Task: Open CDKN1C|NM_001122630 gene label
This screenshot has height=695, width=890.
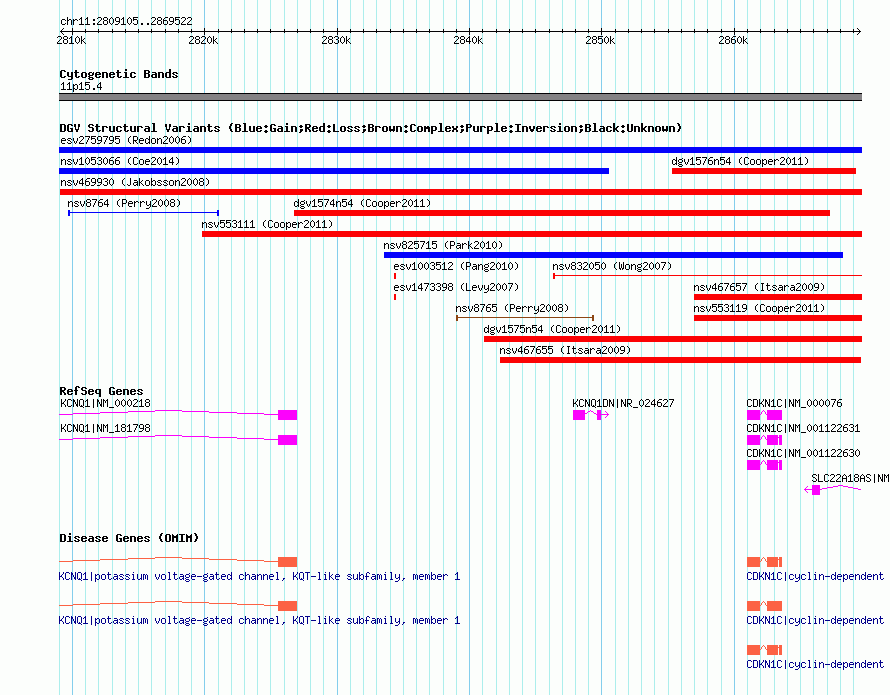Action: pyautogui.click(x=803, y=453)
